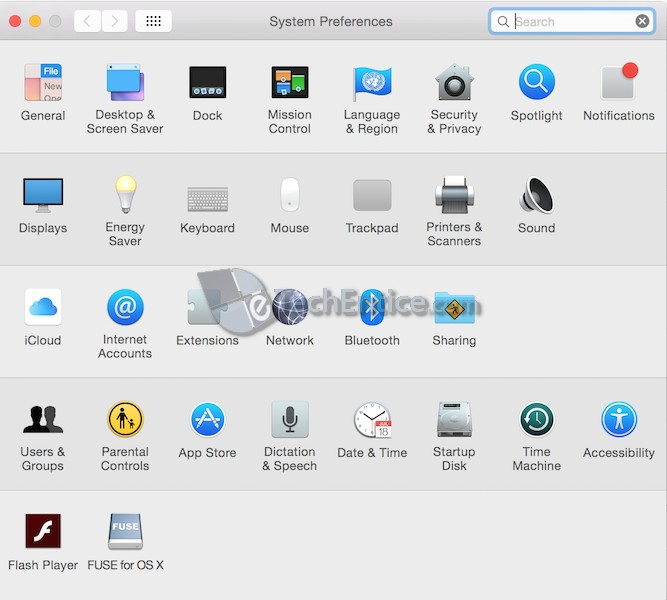Clear the search field with X button
Viewport: 667px width, 600px height.
point(642,21)
